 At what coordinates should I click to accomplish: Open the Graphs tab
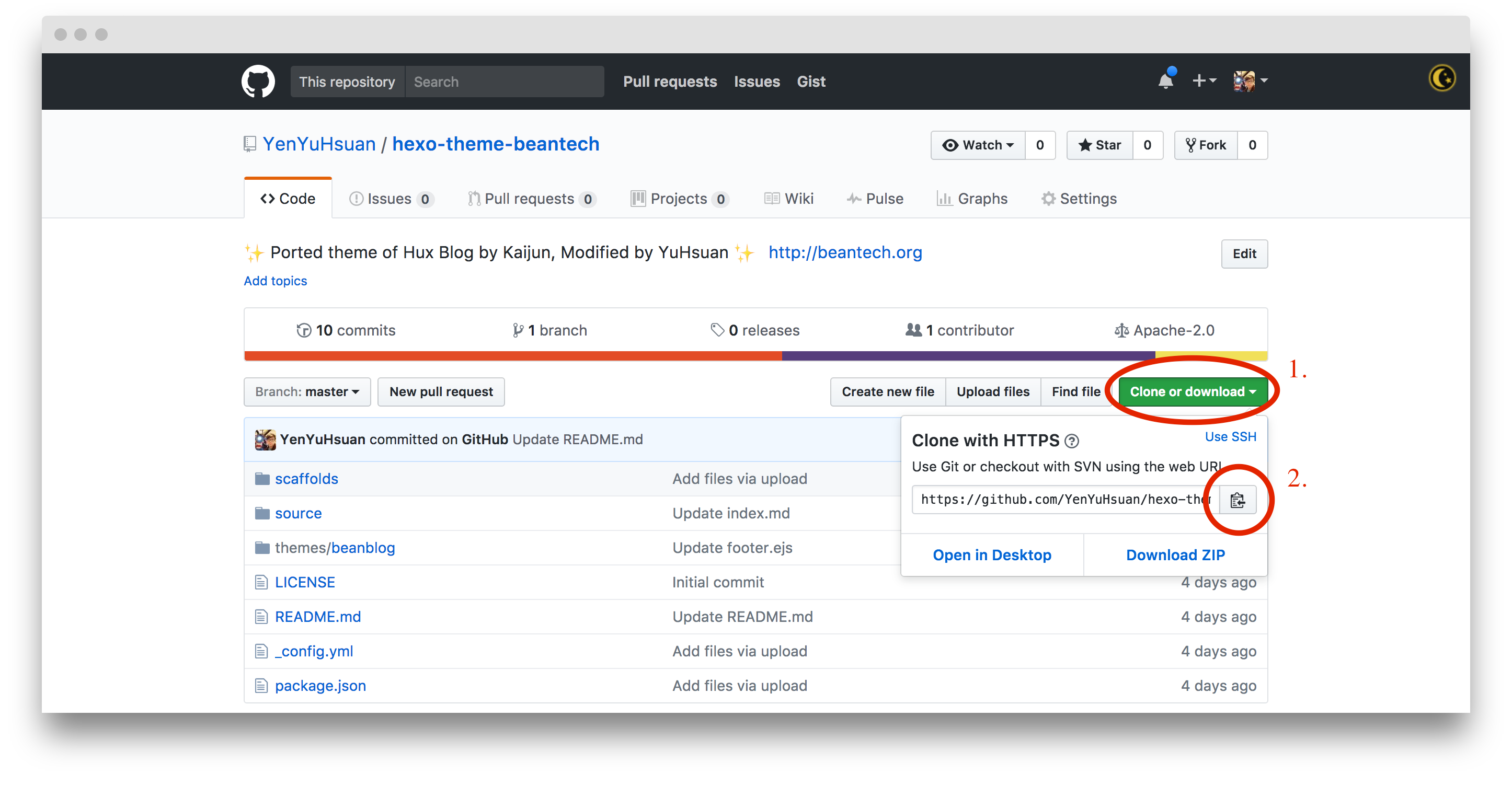[972, 199]
